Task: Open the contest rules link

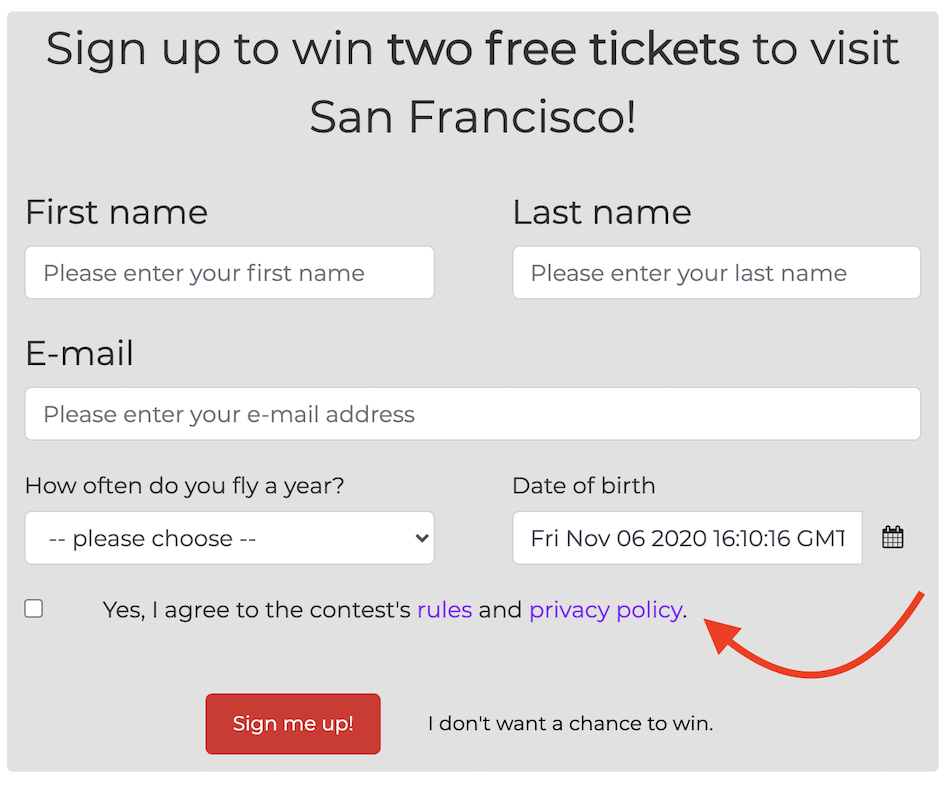Action: [445, 610]
